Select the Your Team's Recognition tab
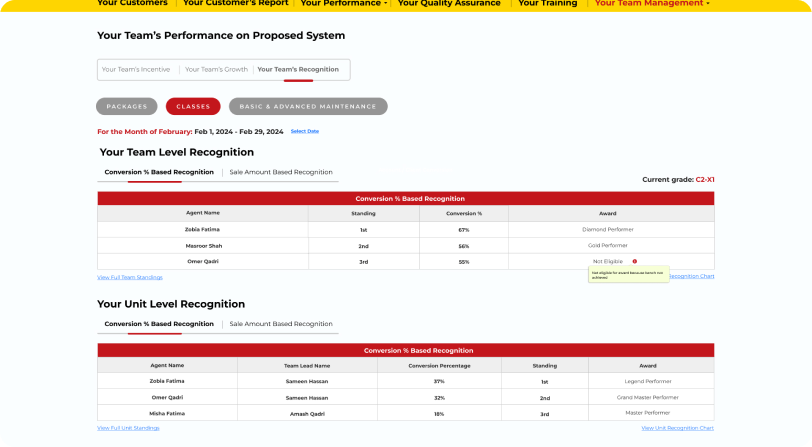This screenshot has width=812, height=447. pyautogui.click(x=298, y=70)
